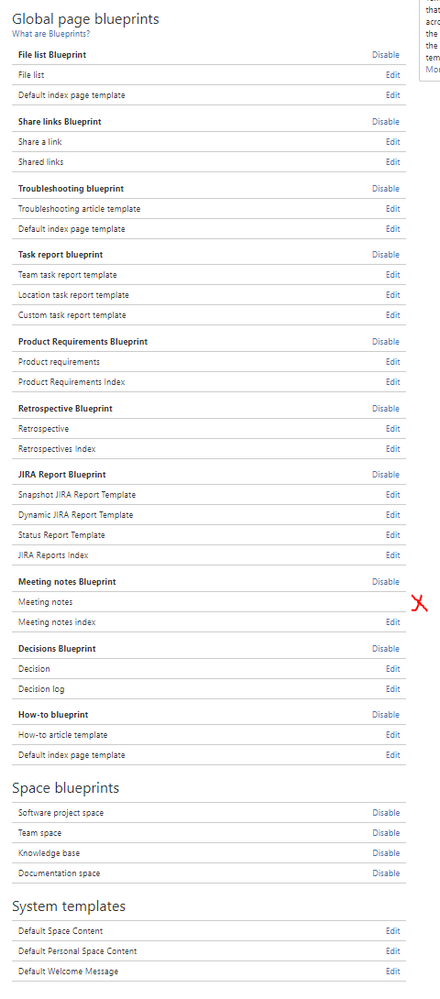
Task: Edit Custom task report template
Action: point(393,315)
